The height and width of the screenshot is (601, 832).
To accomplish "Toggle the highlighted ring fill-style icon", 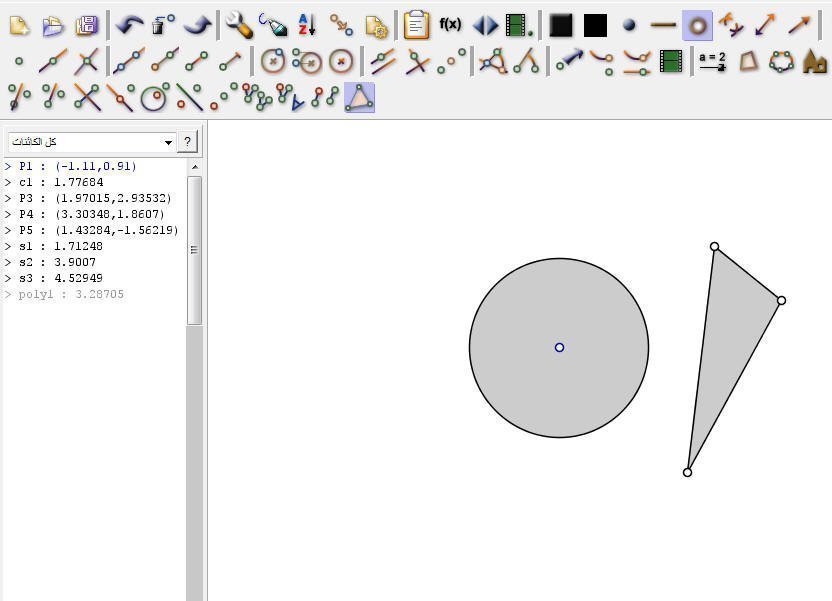I will (697, 25).
